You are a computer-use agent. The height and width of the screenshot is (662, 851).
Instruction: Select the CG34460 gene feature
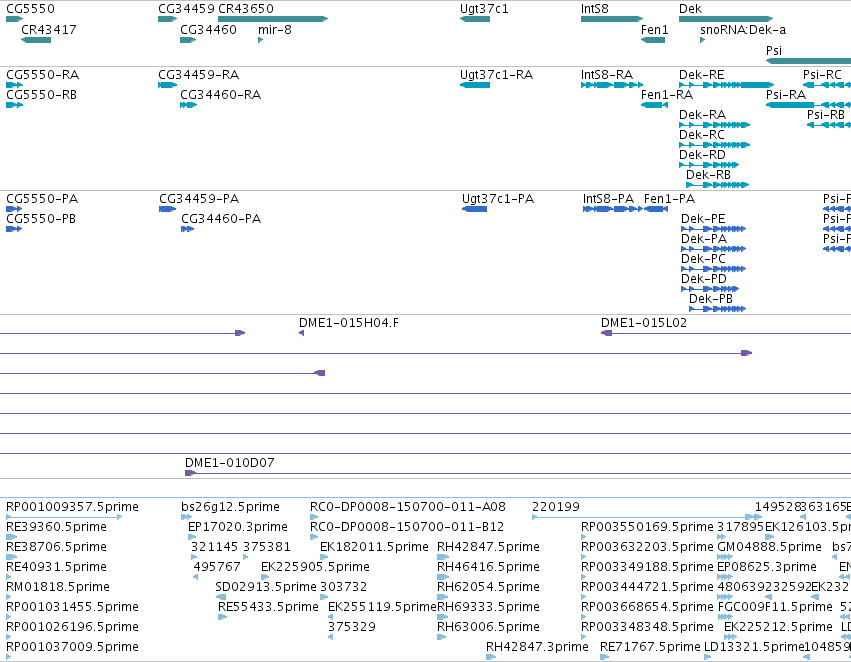click(188, 40)
